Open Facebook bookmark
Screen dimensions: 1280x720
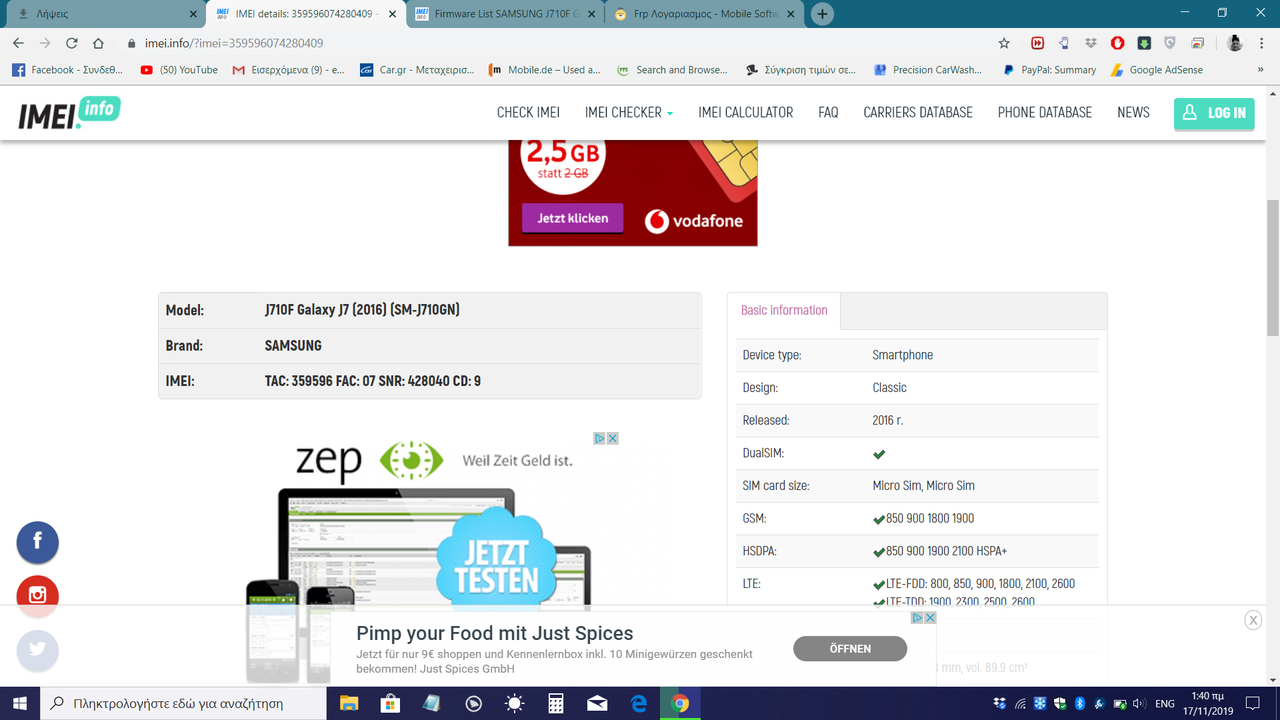66,70
